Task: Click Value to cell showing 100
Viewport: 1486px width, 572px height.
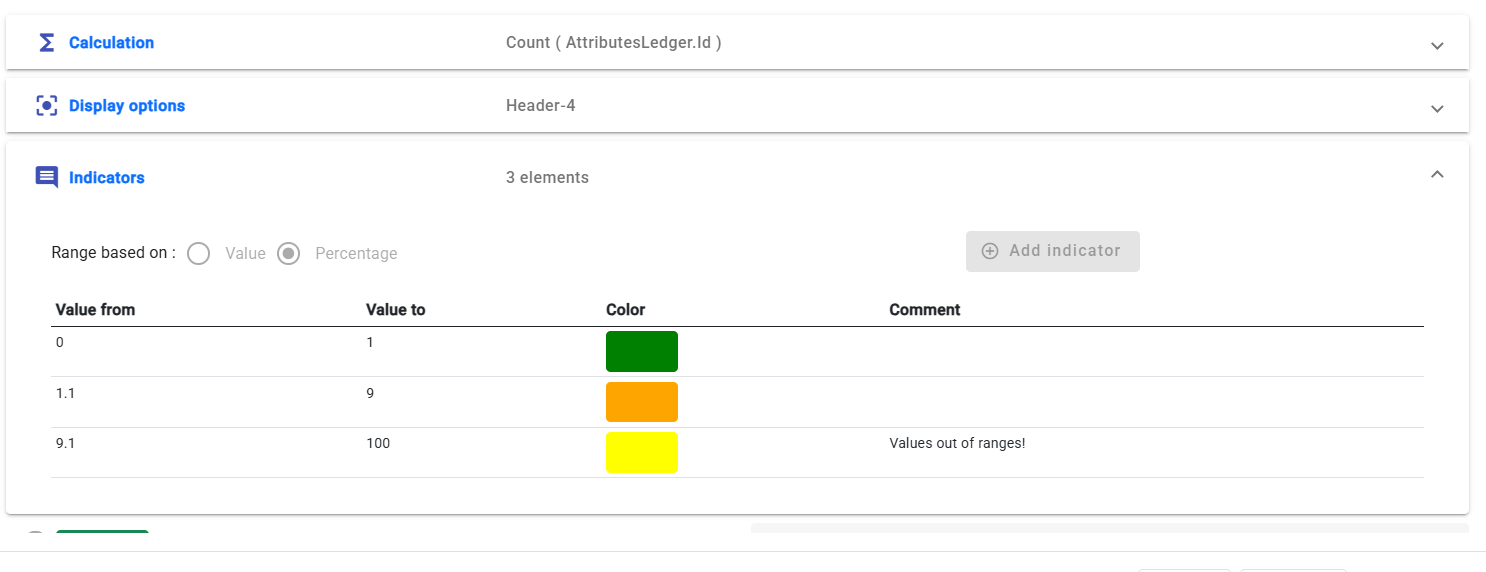Action: (x=378, y=443)
